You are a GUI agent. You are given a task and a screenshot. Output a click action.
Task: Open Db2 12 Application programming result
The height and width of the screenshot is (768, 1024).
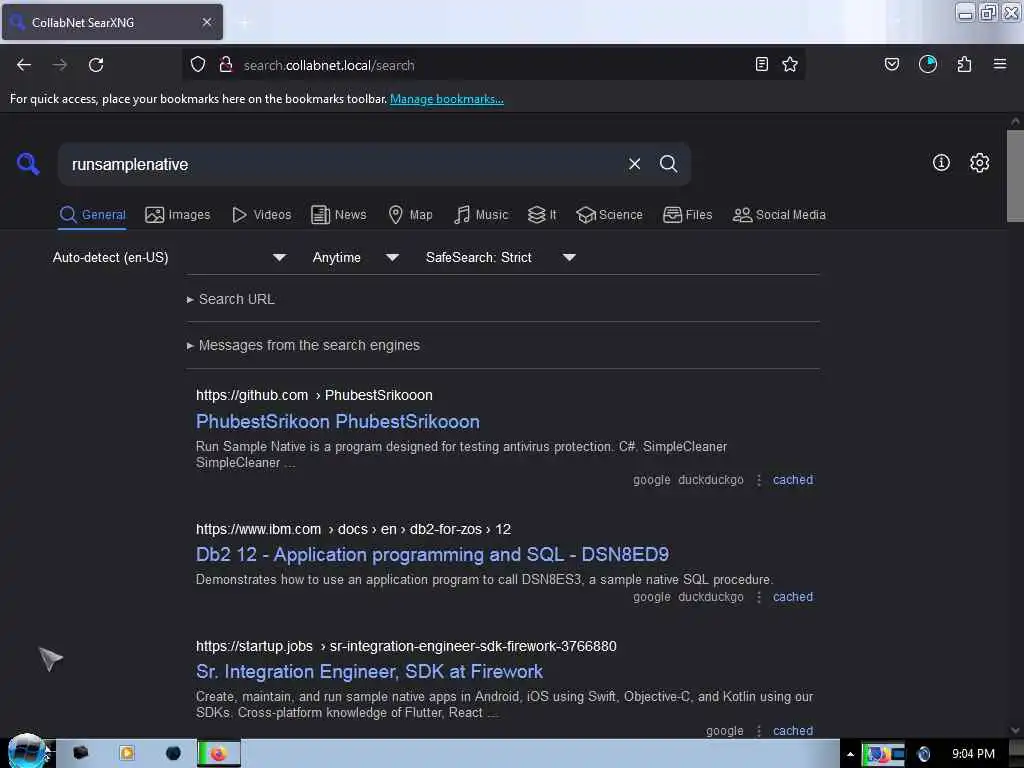432,554
